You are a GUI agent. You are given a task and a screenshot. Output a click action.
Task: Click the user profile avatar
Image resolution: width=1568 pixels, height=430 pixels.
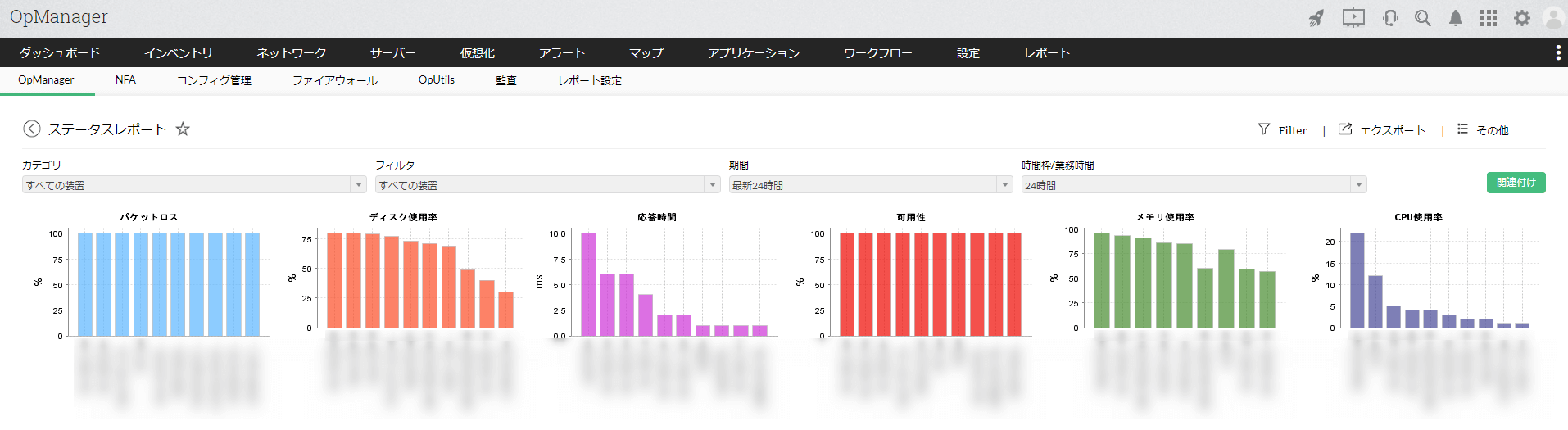[x=1553, y=18]
